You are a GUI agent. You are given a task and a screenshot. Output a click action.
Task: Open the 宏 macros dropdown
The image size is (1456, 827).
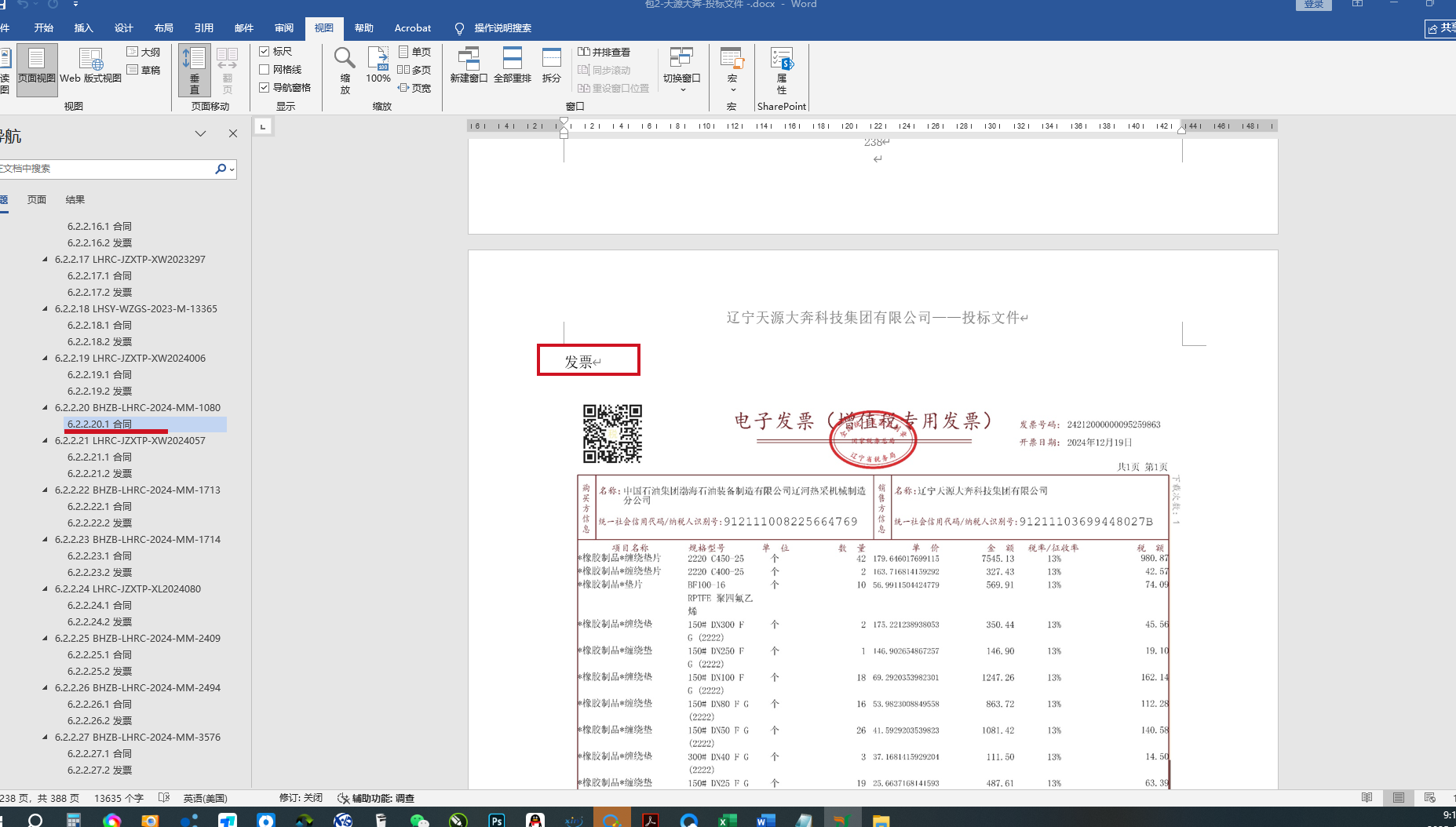tap(732, 70)
